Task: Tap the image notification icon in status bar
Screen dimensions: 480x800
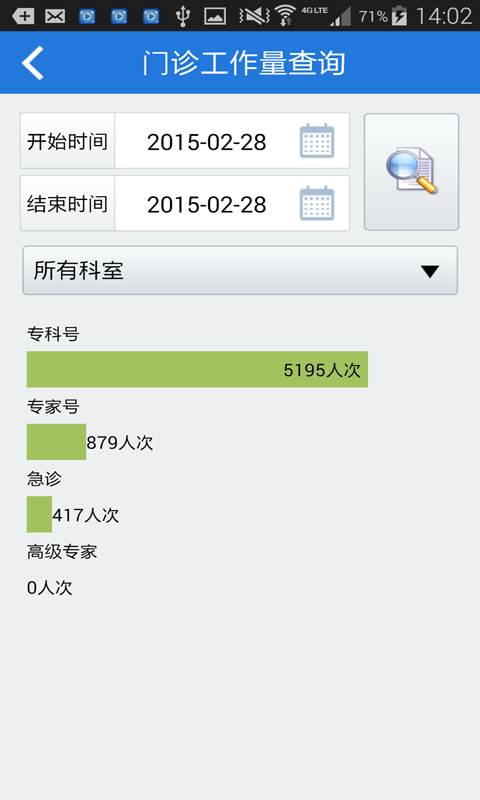Action: 215,16
